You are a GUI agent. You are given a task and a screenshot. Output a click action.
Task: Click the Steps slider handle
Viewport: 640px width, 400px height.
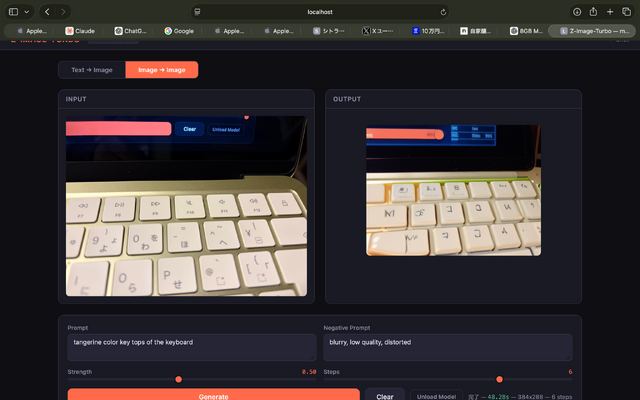pos(499,379)
